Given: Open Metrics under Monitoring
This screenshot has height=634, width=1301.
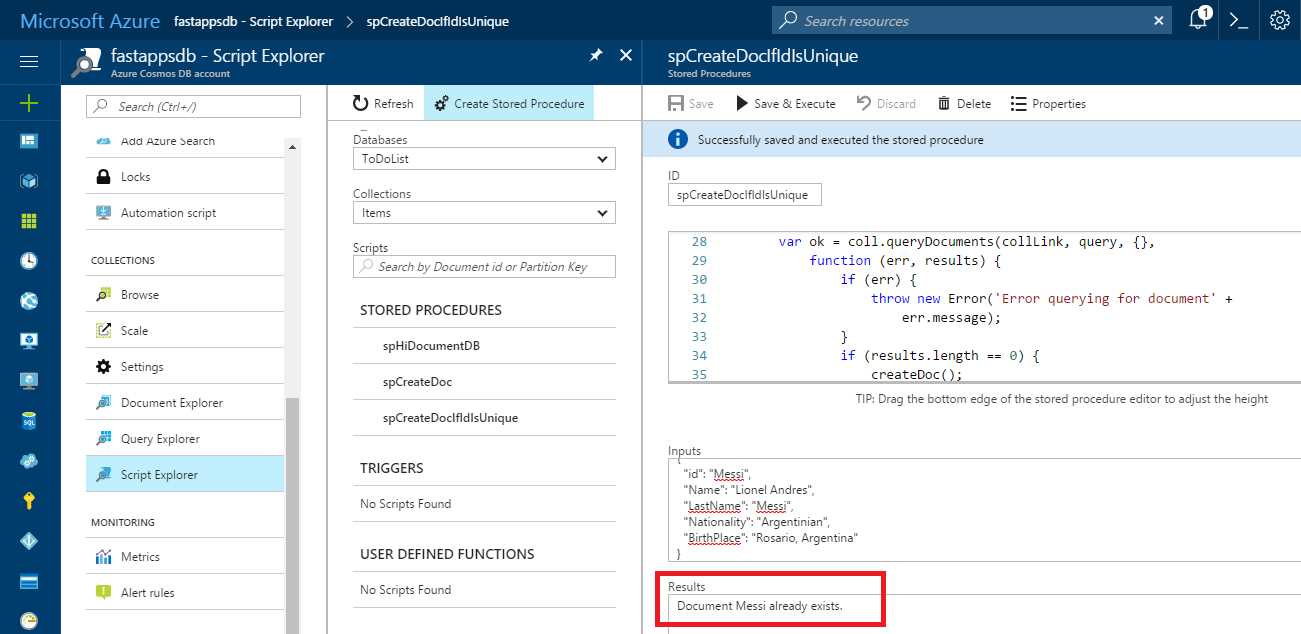Looking at the screenshot, I should click(x=185, y=557).
